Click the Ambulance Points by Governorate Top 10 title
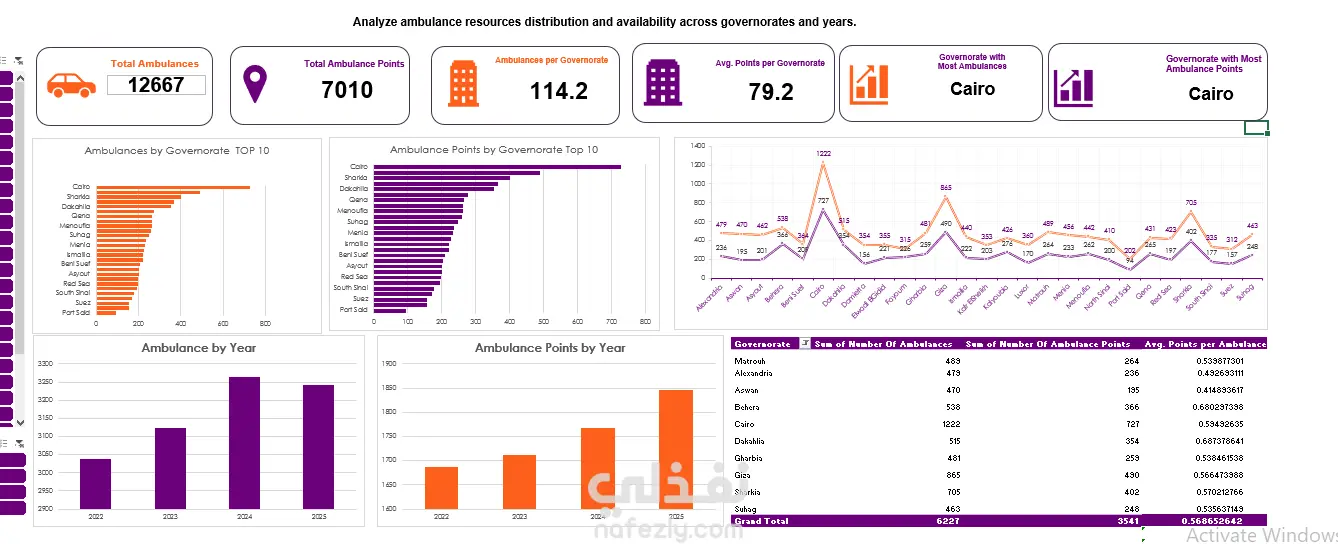Screen dimensions: 1338x544 tap(494, 150)
